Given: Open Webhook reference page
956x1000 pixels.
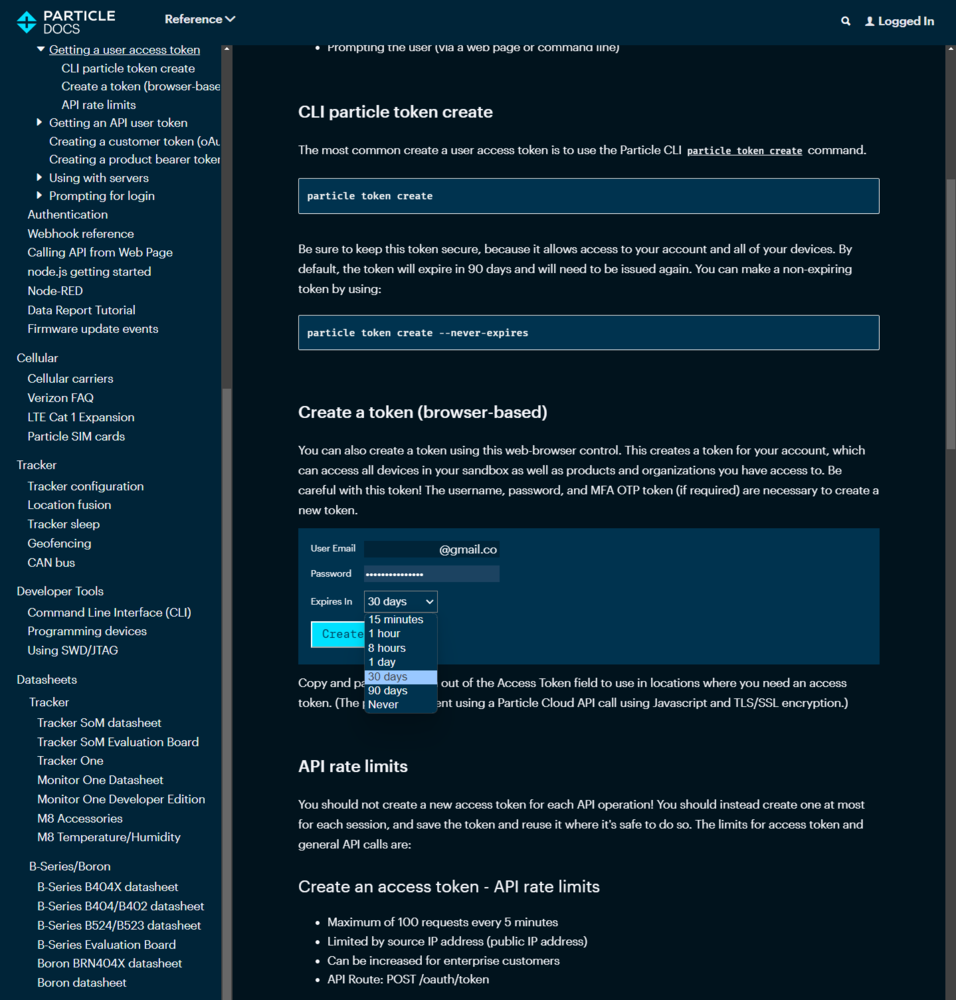Looking at the screenshot, I should tap(81, 233).
